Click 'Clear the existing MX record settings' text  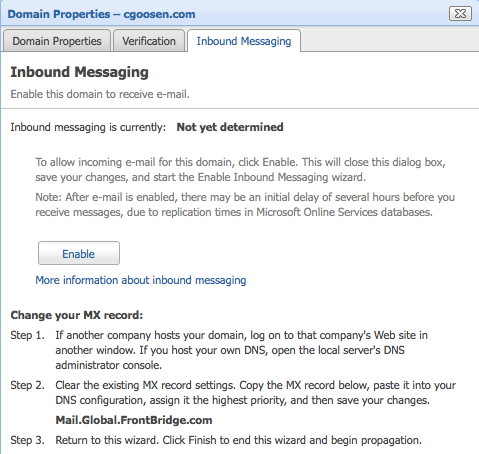(x=255, y=392)
